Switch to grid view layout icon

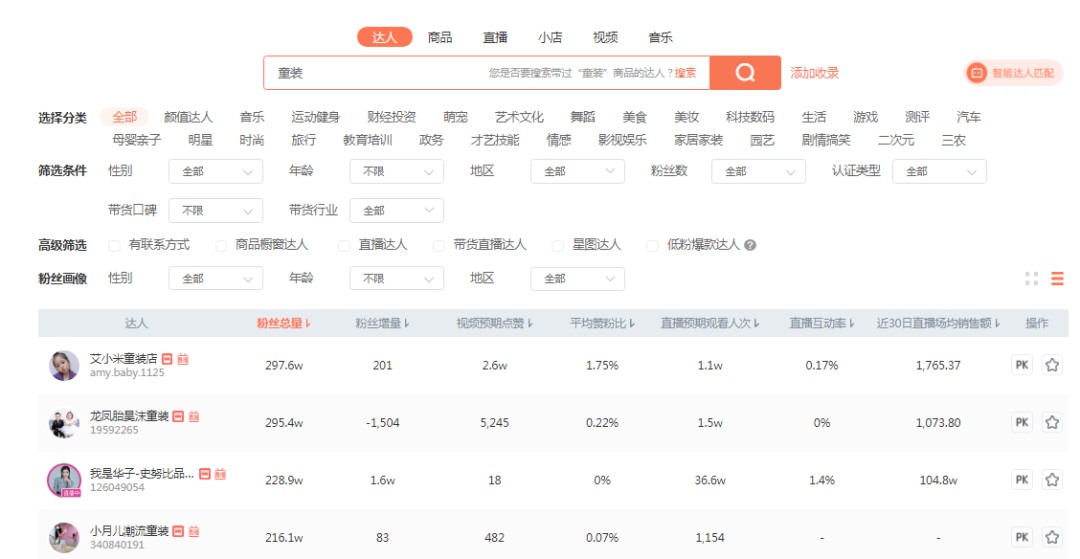[1031, 278]
